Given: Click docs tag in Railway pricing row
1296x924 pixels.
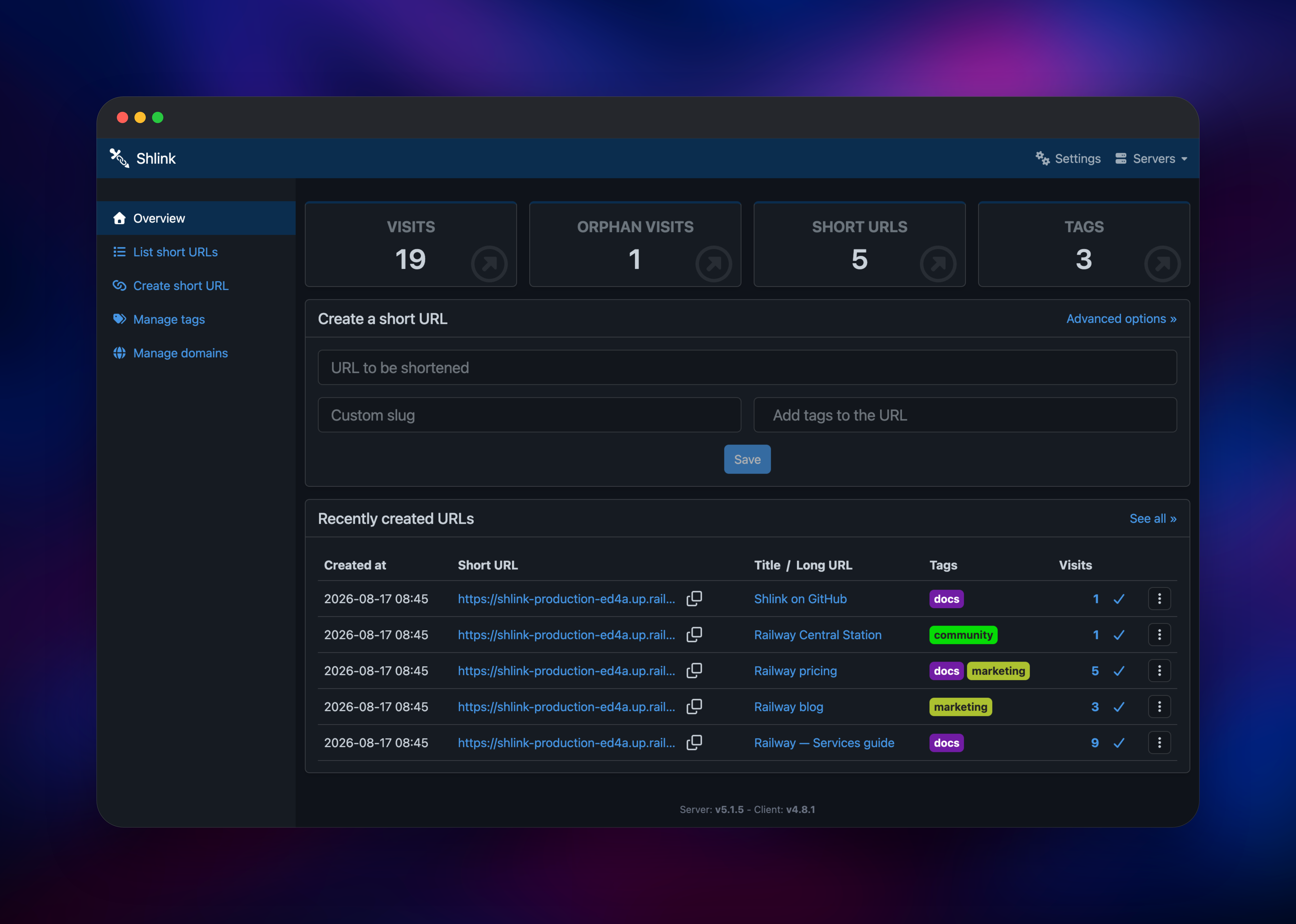Looking at the screenshot, I should tap(947, 671).
